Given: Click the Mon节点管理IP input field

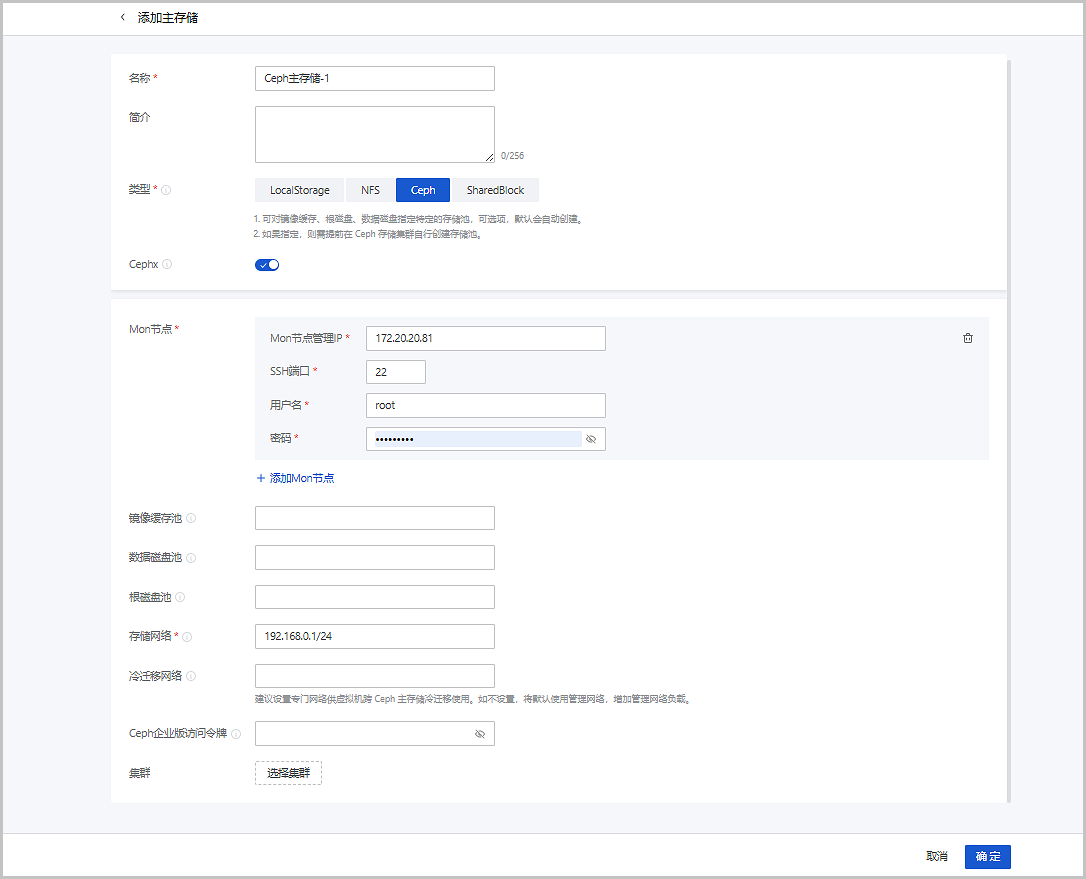Looking at the screenshot, I should pos(485,338).
